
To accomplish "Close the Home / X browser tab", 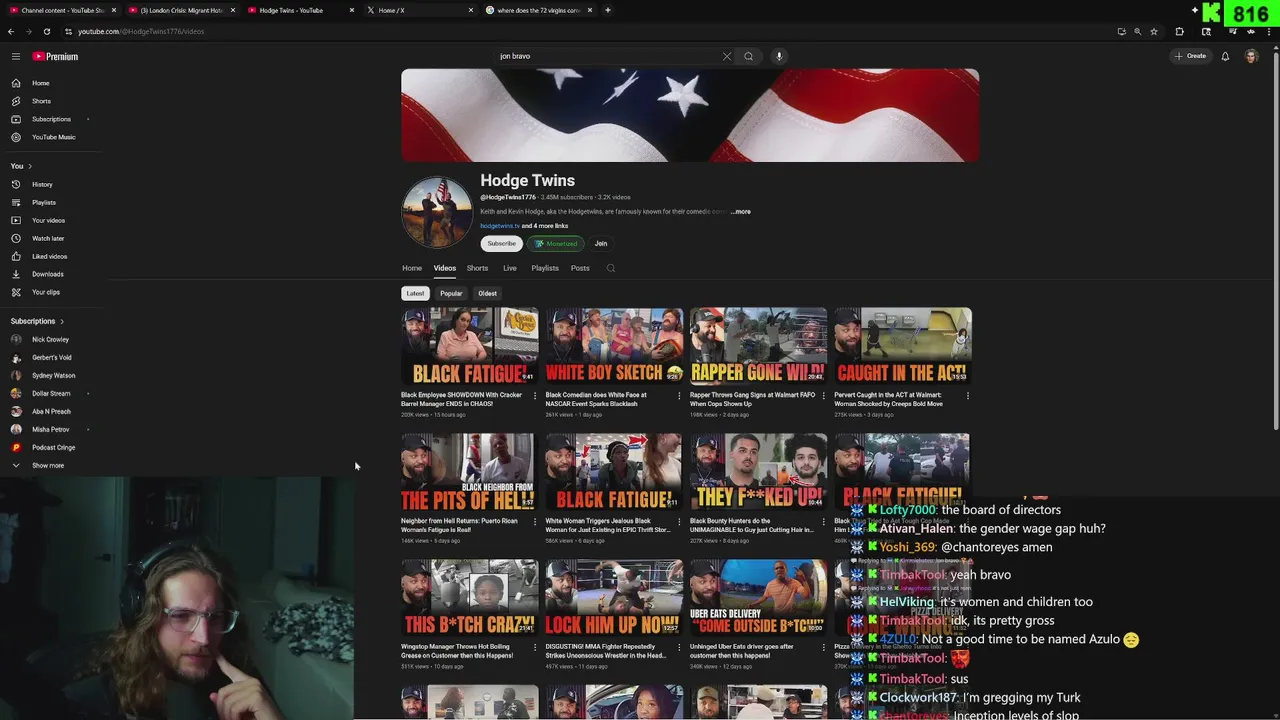I will coord(471,10).
